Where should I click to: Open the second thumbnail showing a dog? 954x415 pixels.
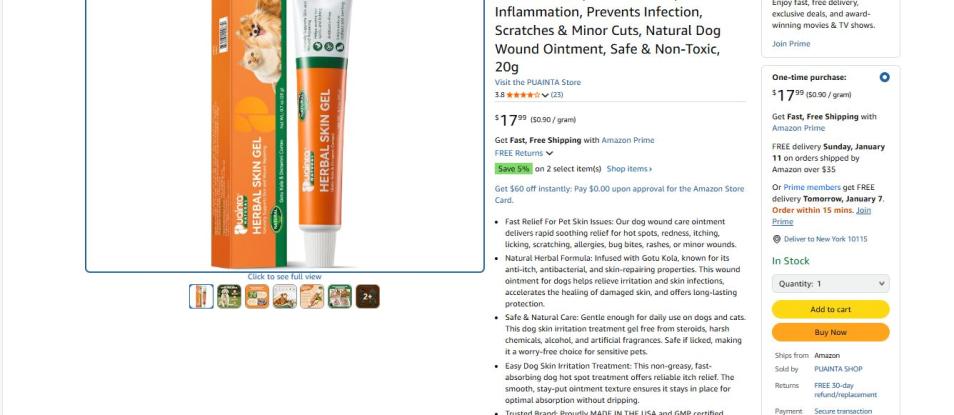(x=229, y=296)
